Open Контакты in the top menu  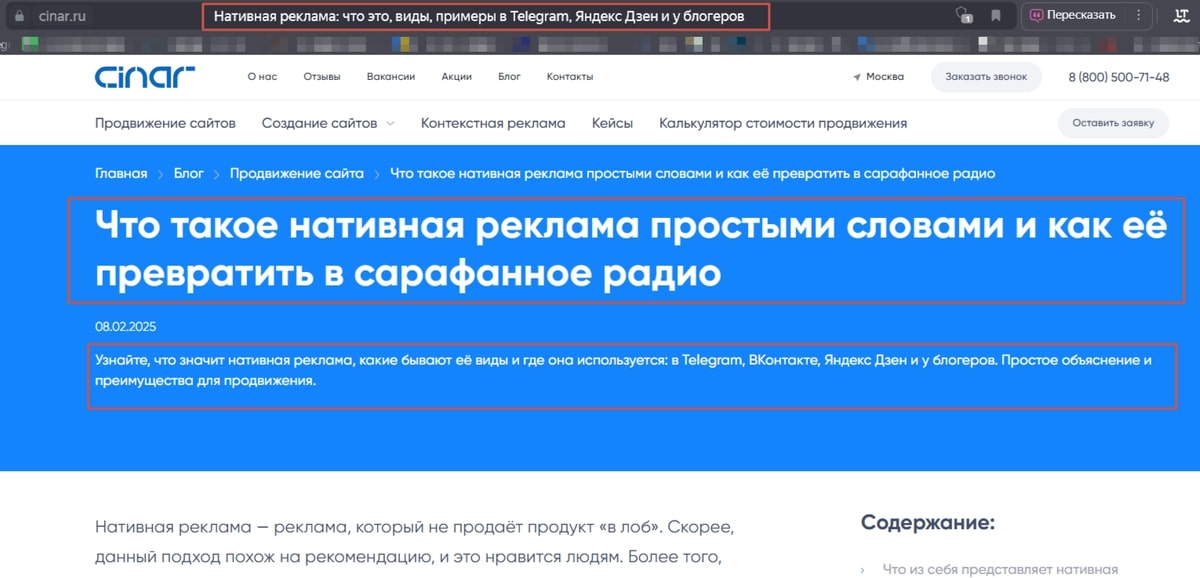pyautogui.click(x=570, y=77)
